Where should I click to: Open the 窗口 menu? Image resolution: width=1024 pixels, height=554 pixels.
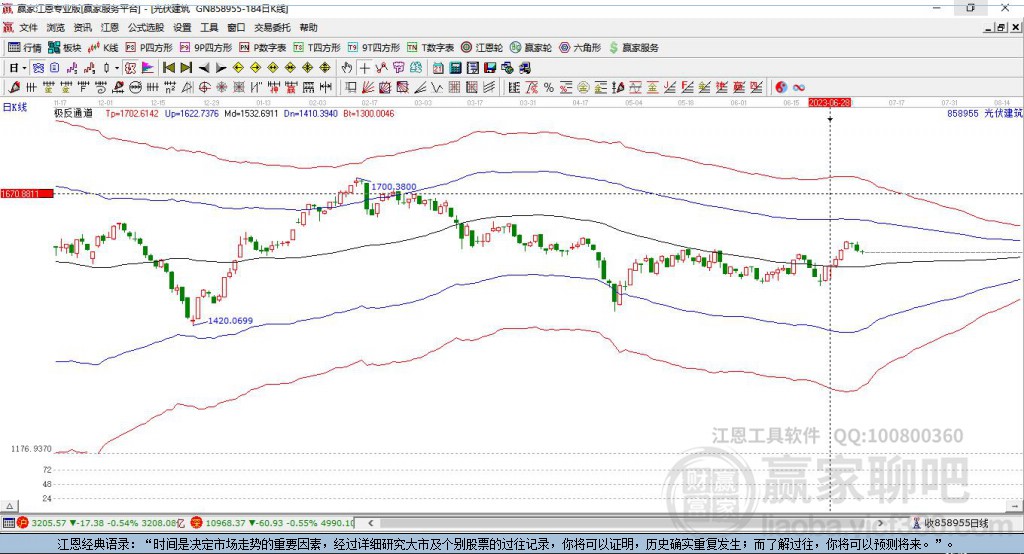pyautogui.click(x=236, y=27)
